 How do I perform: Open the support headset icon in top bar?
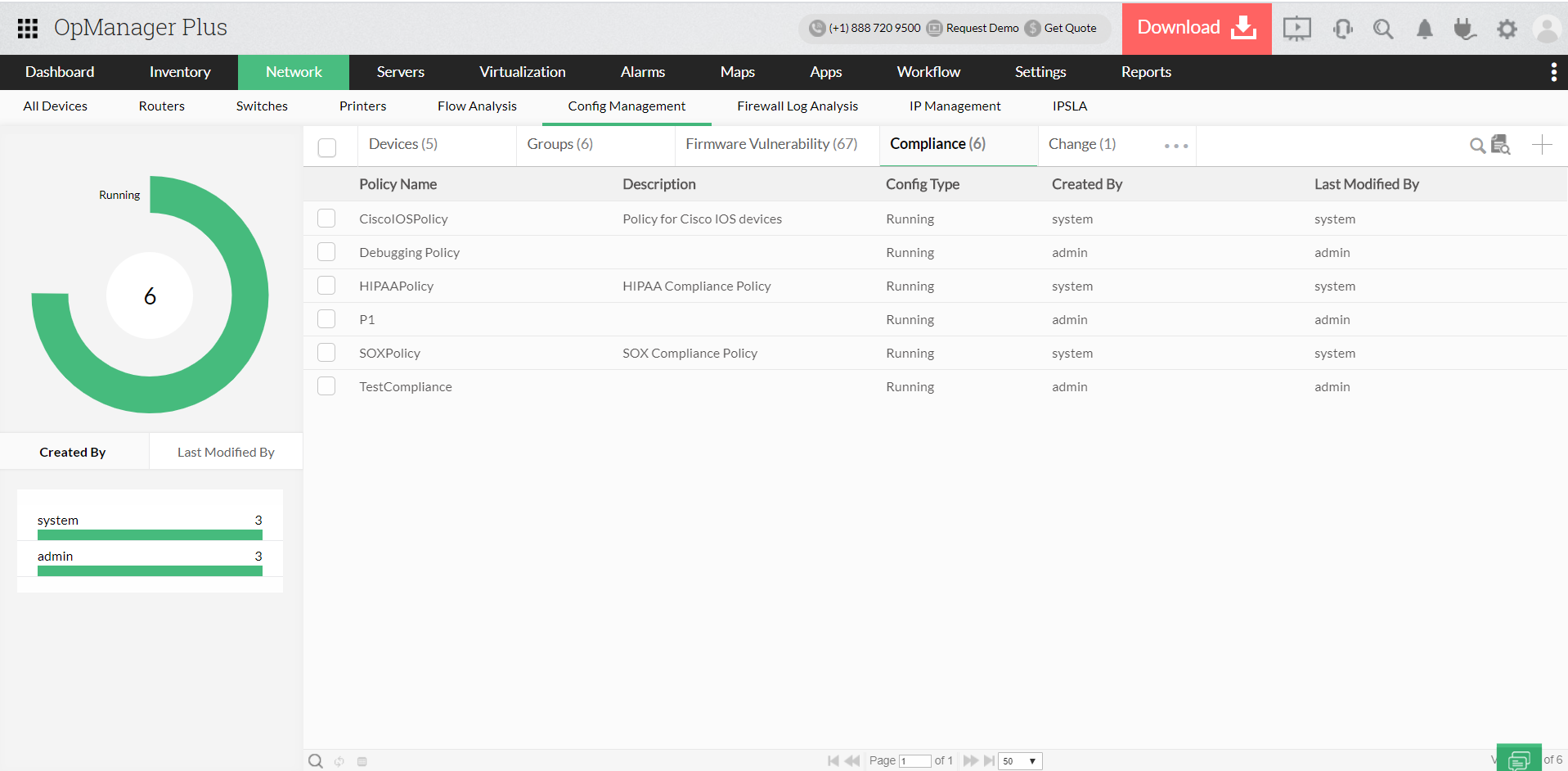coord(1342,29)
